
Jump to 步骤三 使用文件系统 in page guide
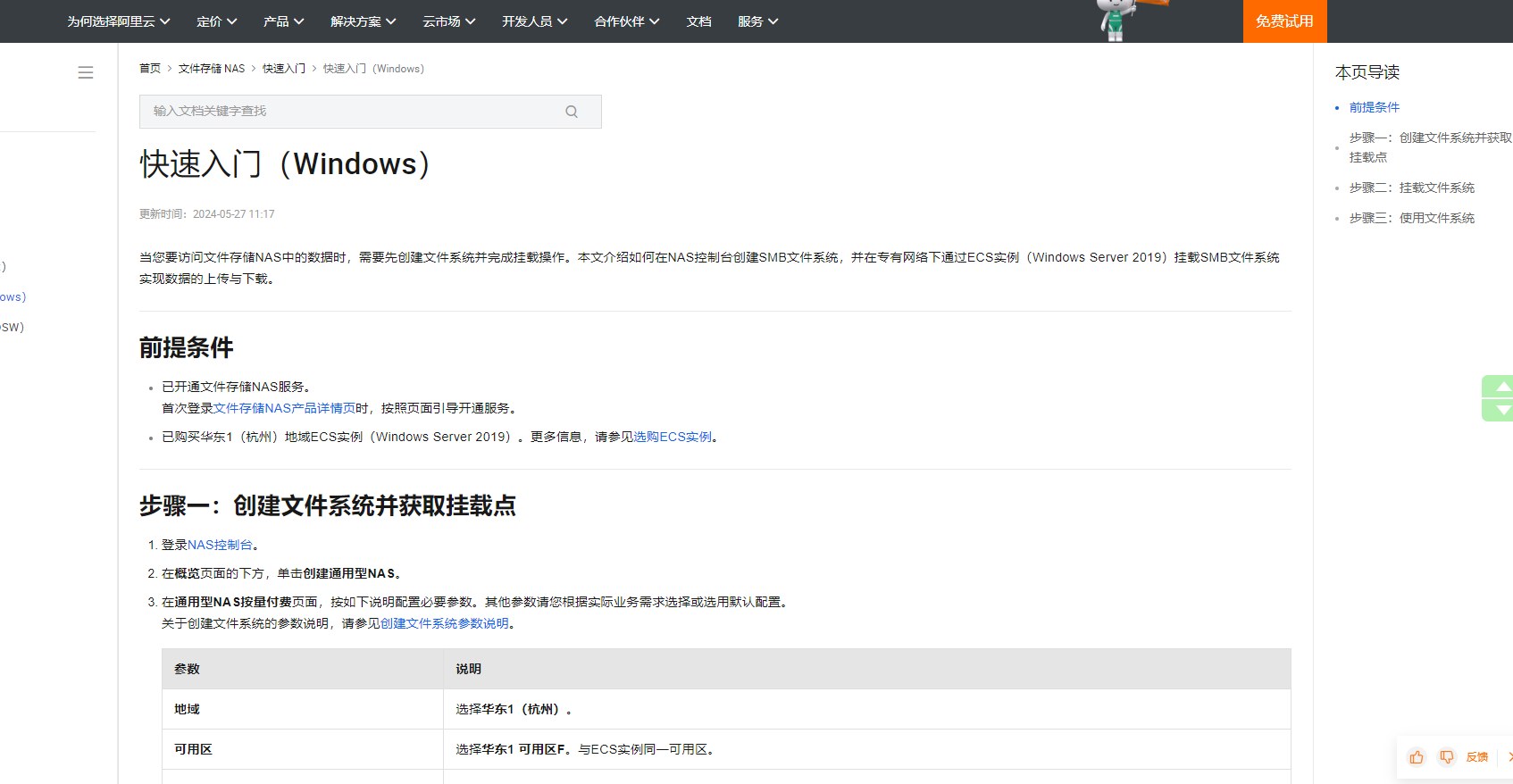coord(1412,218)
